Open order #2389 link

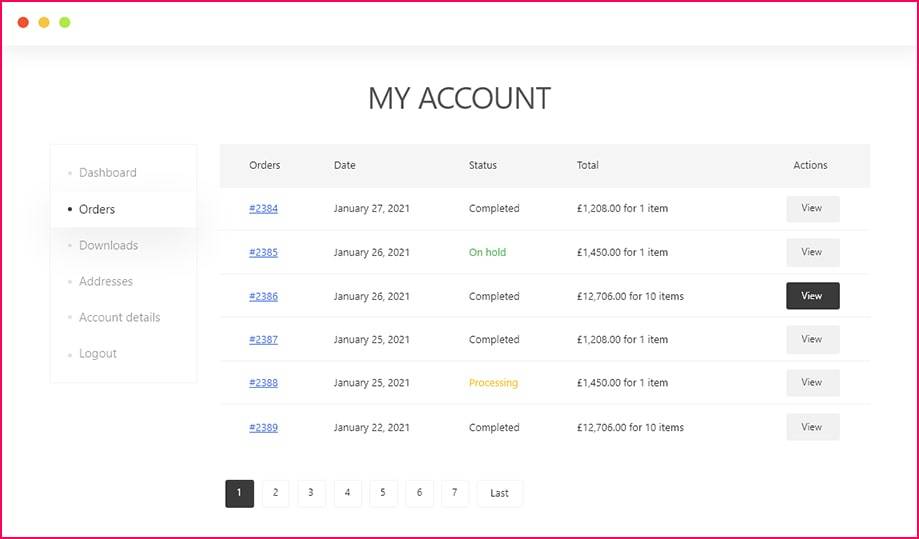tap(263, 428)
